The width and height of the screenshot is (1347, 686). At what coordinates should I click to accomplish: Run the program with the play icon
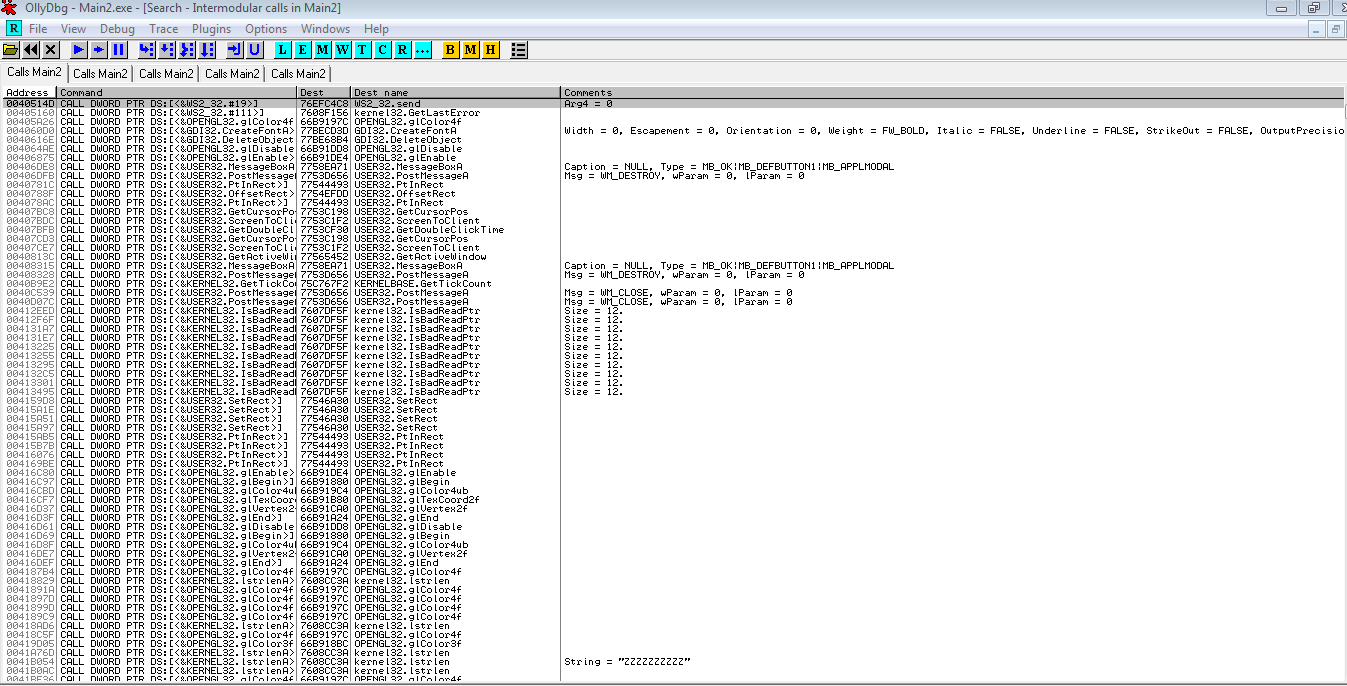[79, 49]
